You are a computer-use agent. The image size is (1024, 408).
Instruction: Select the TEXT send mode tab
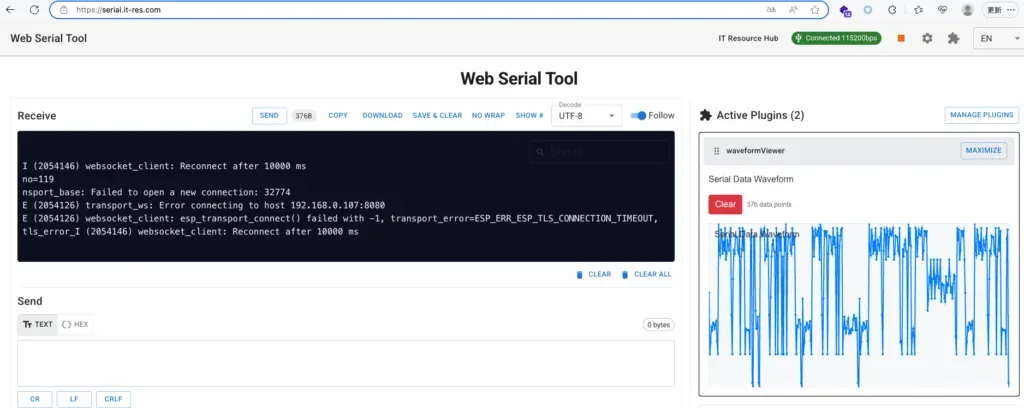click(x=38, y=324)
